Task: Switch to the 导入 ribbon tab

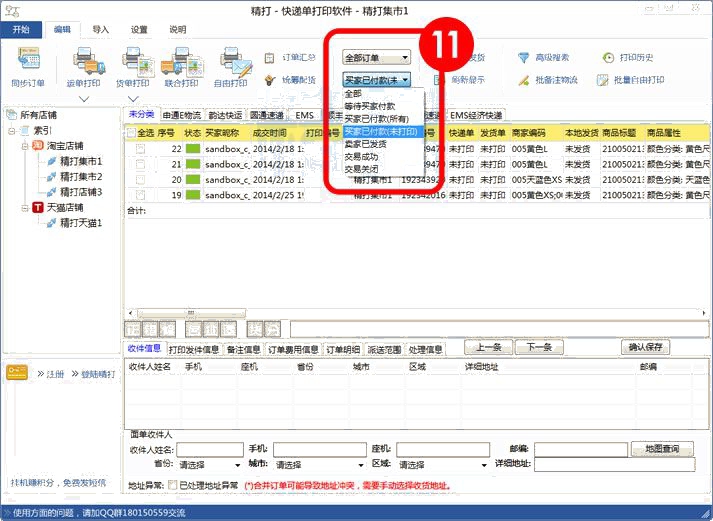Action: click(100, 30)
